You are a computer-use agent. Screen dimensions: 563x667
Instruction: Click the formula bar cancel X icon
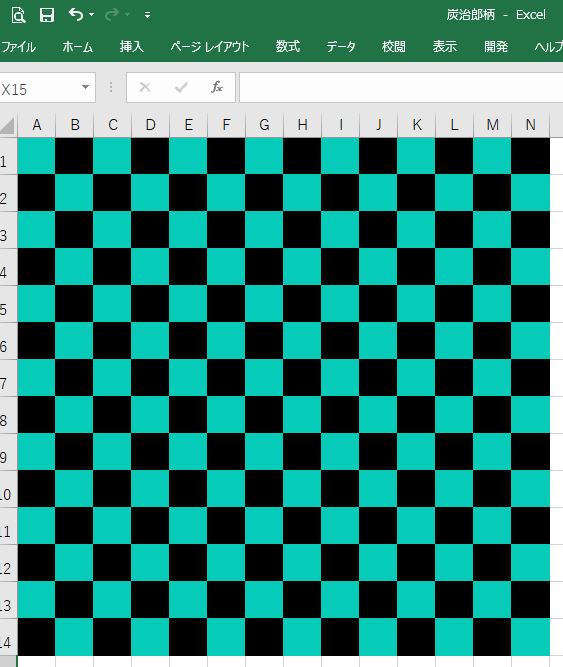(x=145, y=87)
